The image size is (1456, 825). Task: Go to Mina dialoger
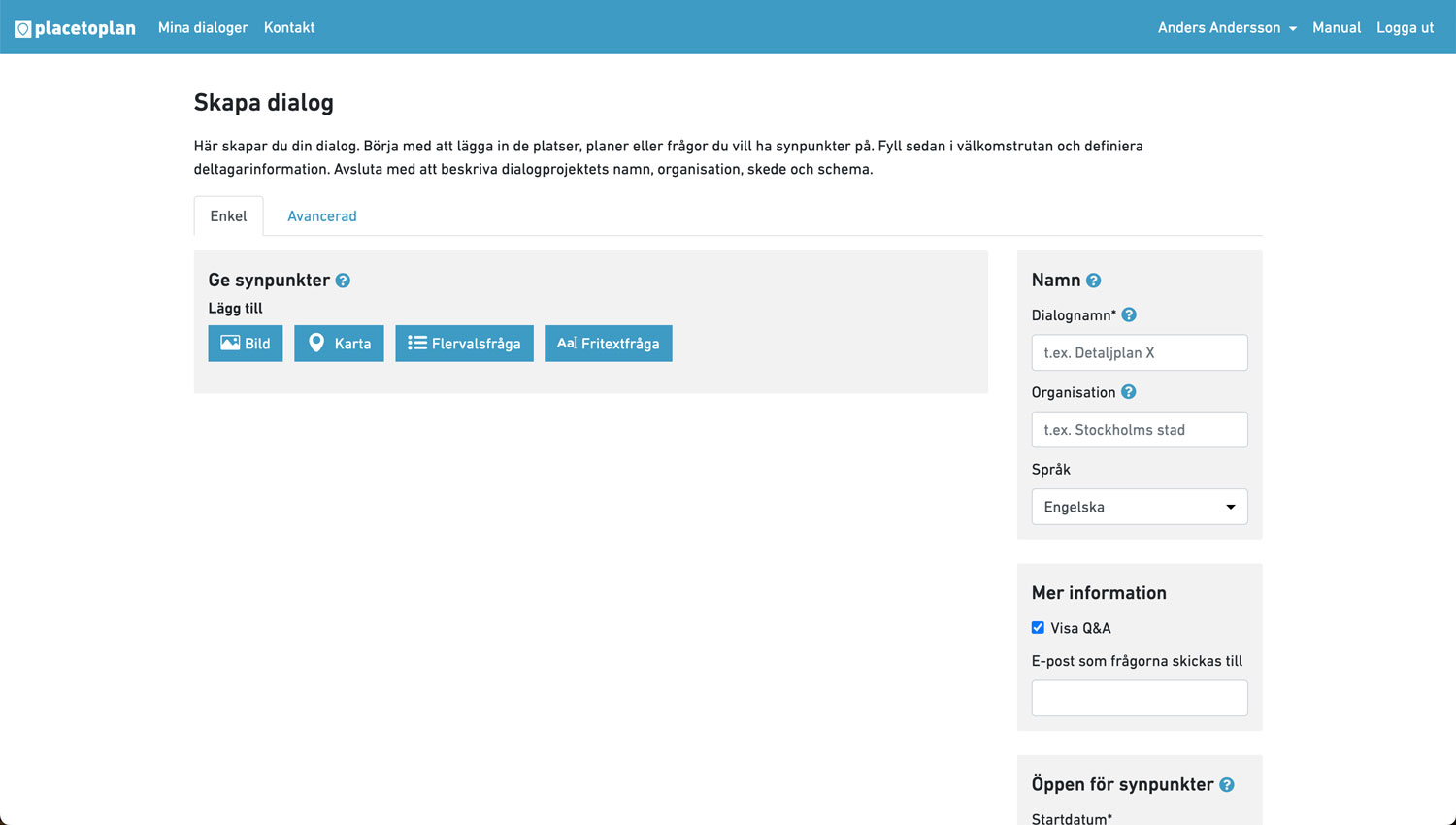click(x=203, y=28)
